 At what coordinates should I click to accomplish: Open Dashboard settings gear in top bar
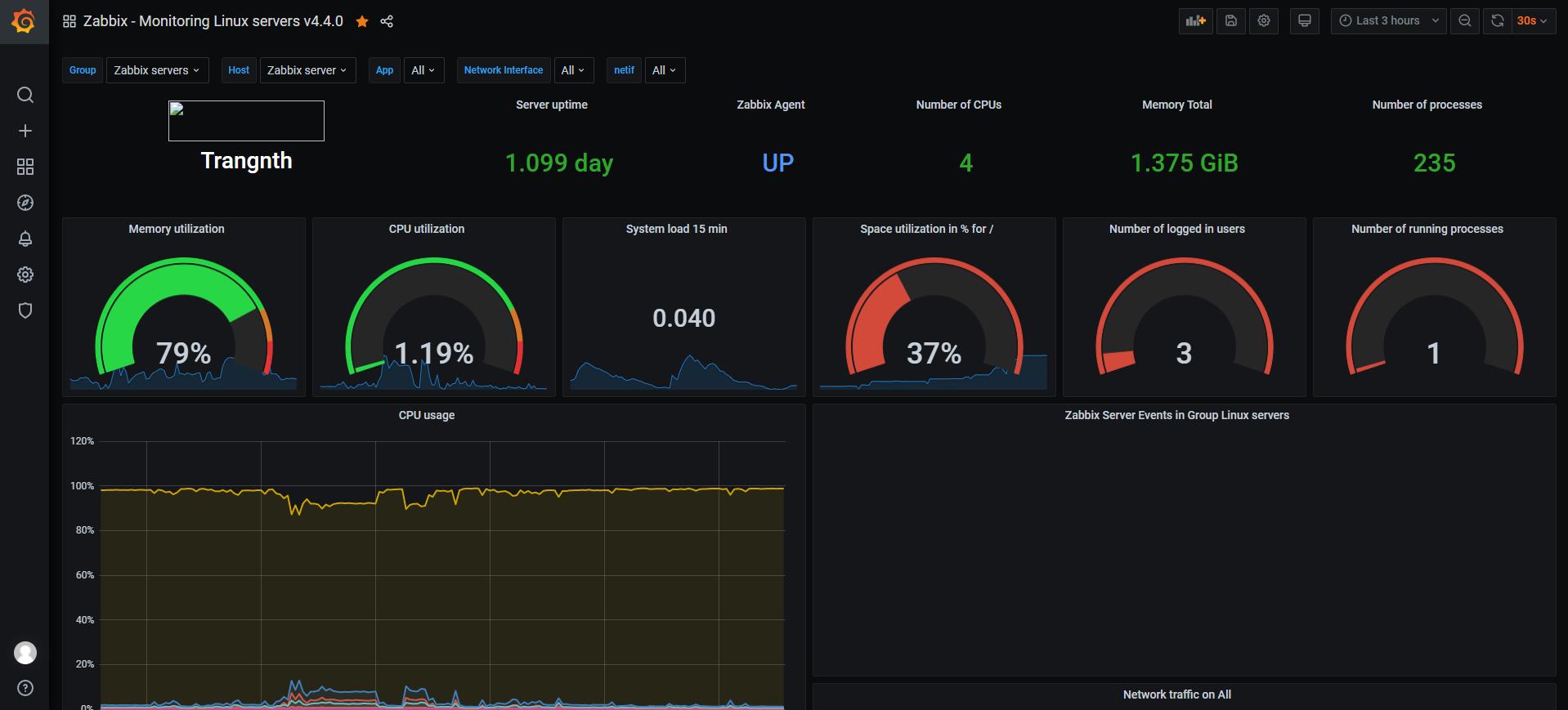click(x=1264, y=21)
